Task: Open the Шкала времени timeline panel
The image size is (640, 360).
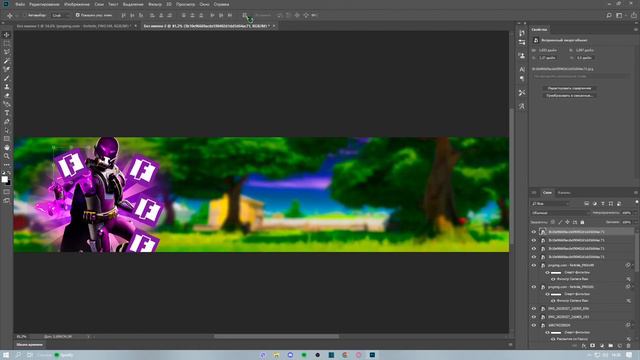Action: click(29, 344)
